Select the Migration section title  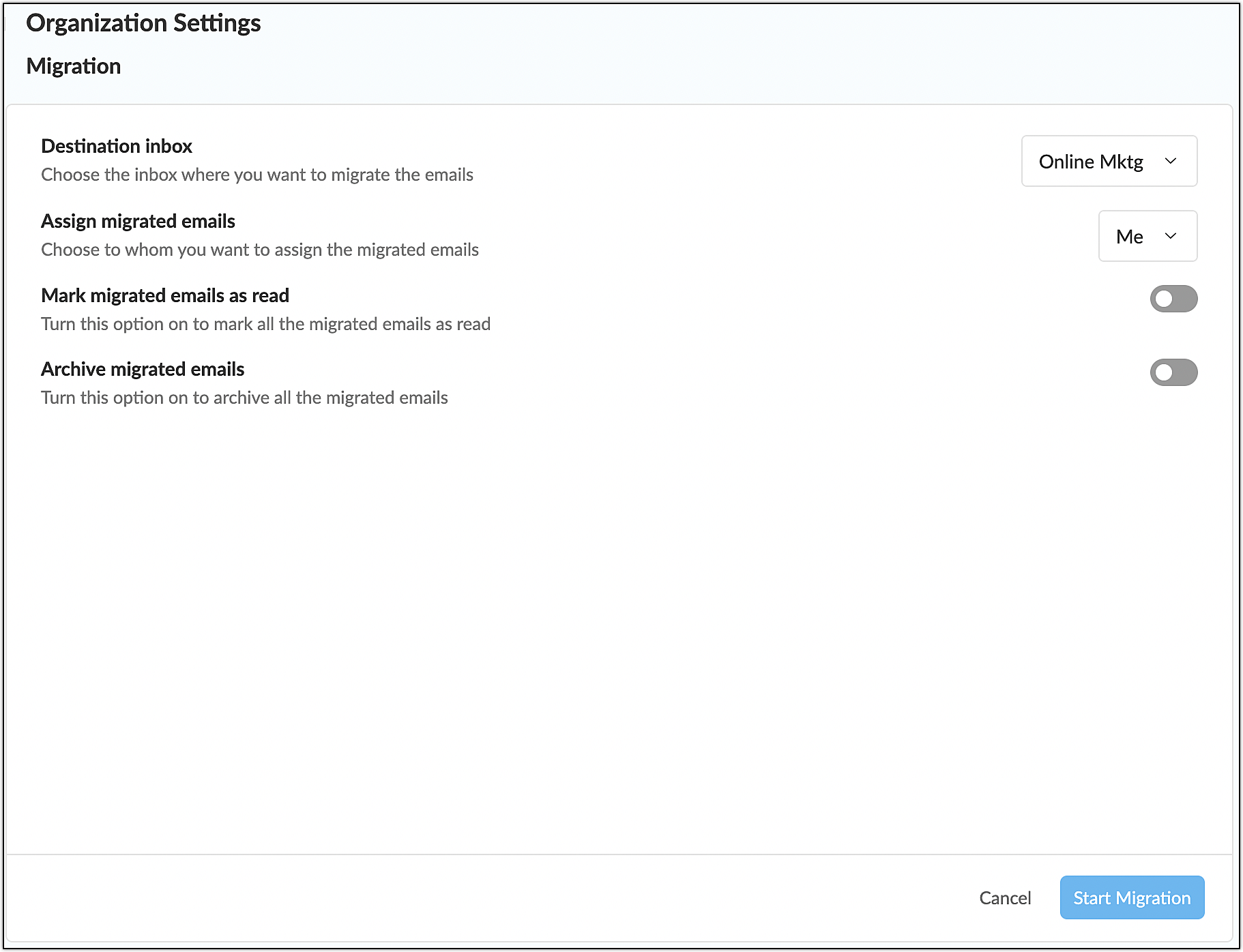click(74, 66)
